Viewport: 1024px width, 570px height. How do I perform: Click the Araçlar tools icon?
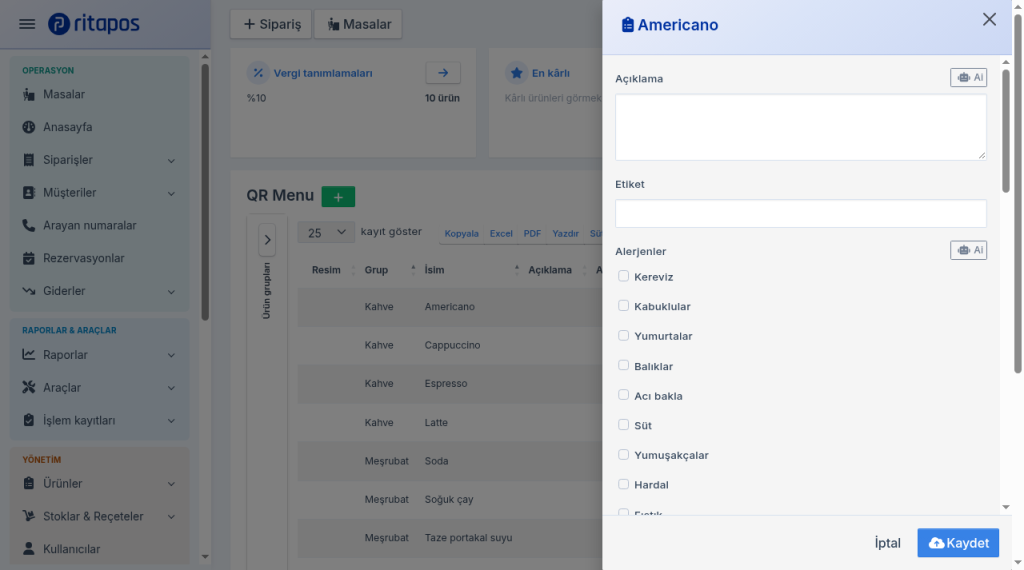click(x=29, y=387)
